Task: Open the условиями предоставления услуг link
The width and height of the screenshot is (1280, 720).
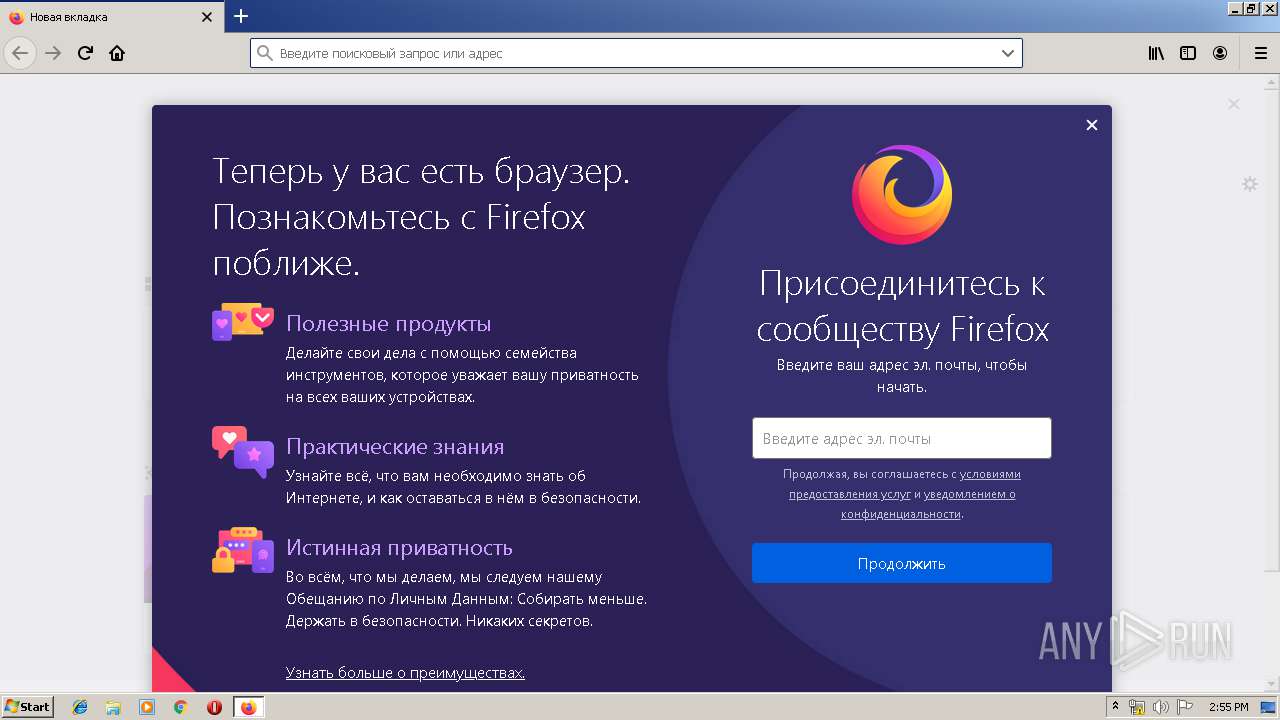Action: point(905,484)
